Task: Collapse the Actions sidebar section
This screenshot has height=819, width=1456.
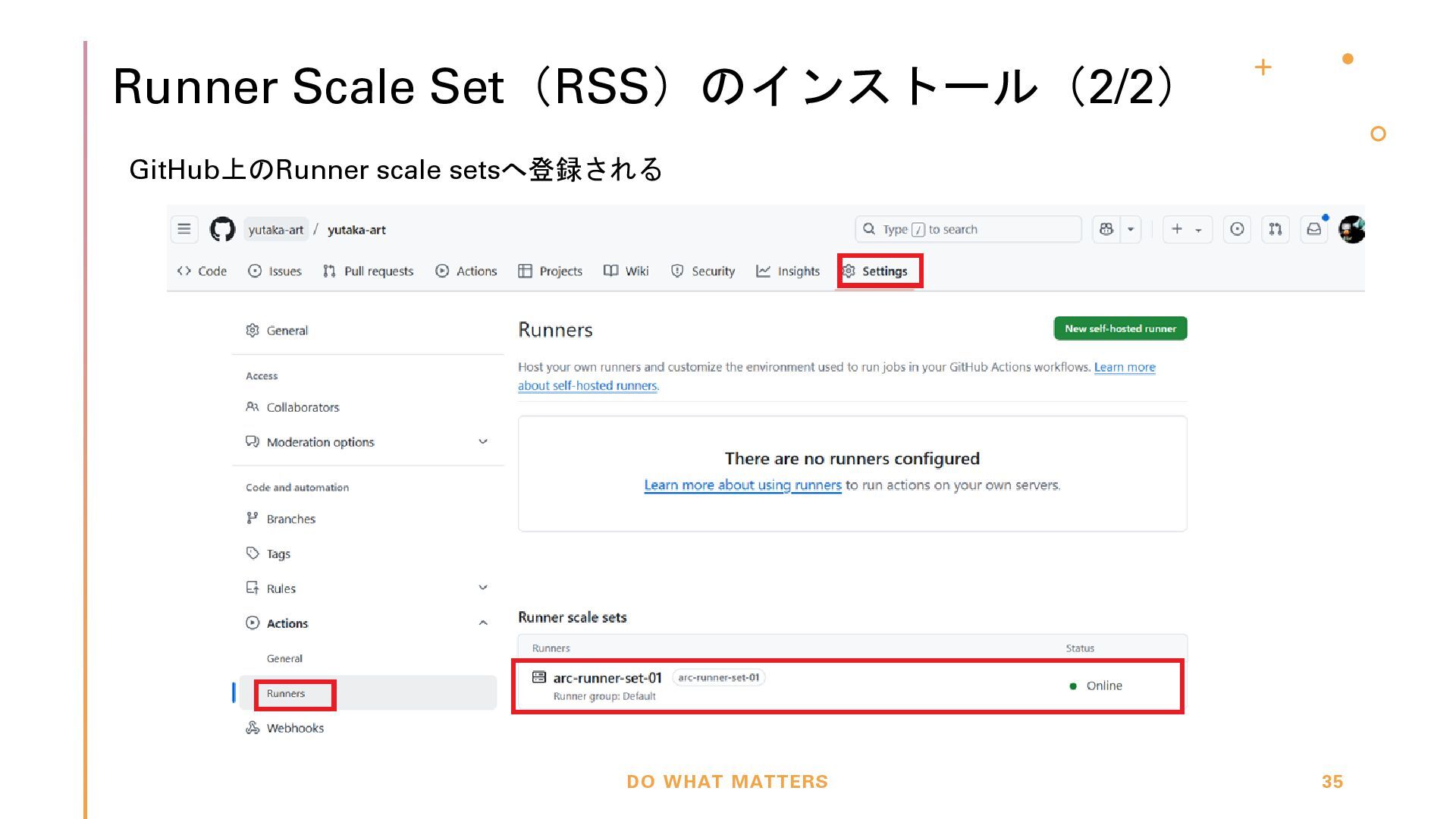Action: pyautogui.click(x=483, y=623)
